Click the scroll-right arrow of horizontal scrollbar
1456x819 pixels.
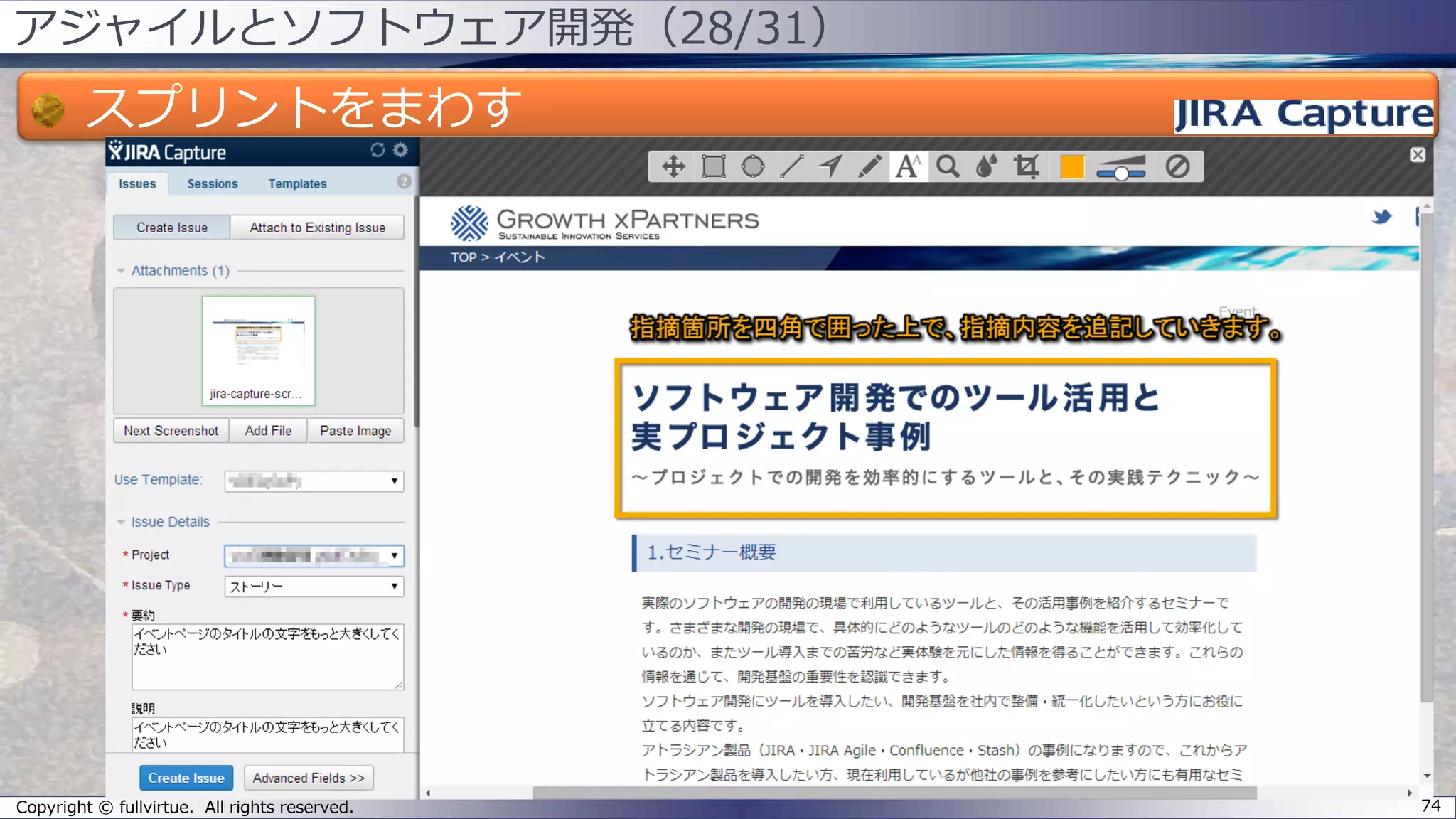(x=1410, y=793)
